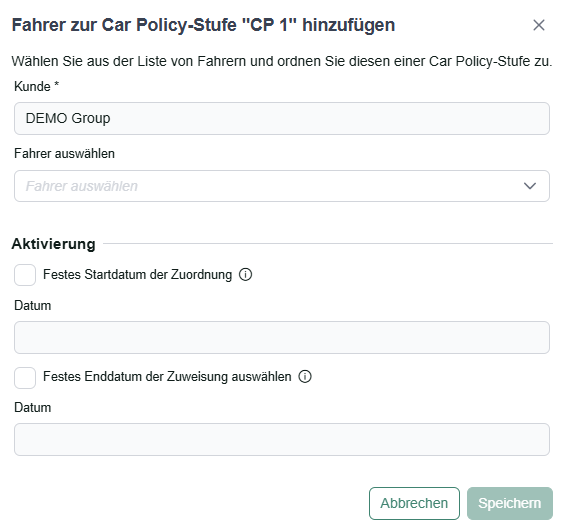
Task: Close the add driver dialog with X
Action: click(x=538, y=25)
